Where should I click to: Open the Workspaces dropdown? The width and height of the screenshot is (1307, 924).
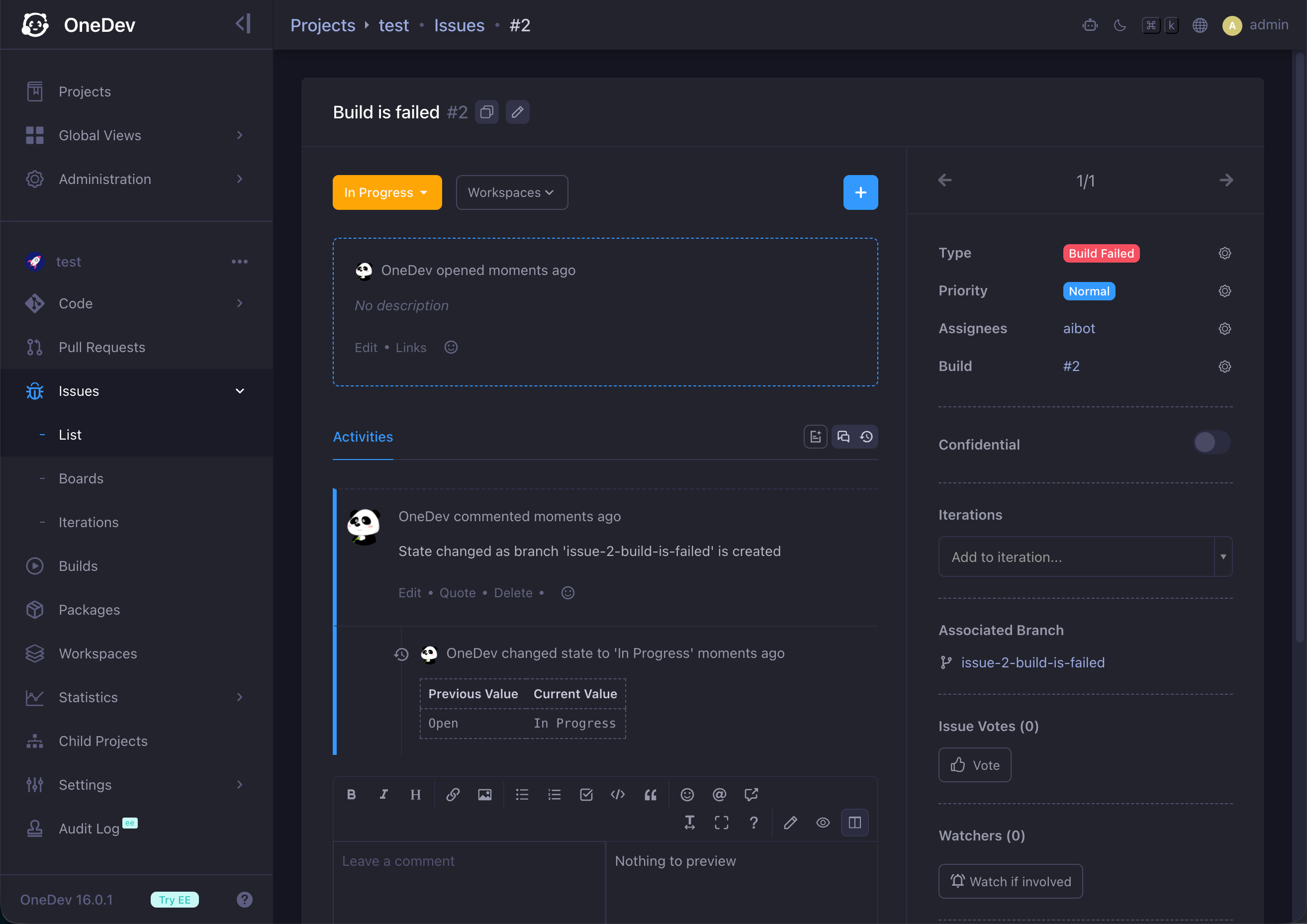point(512,192)
